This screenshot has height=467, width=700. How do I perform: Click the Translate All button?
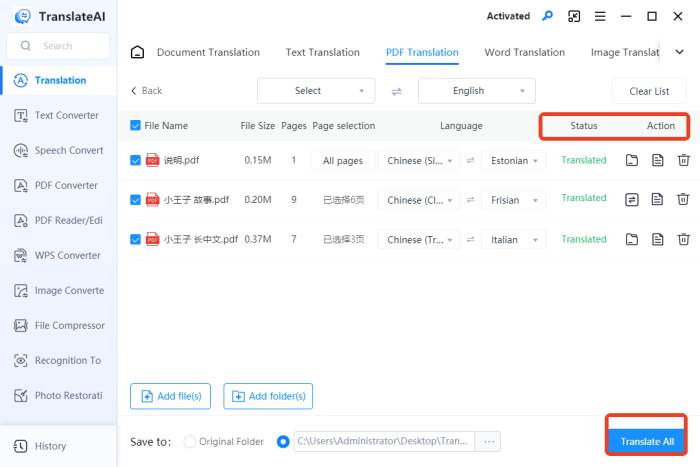647,441
